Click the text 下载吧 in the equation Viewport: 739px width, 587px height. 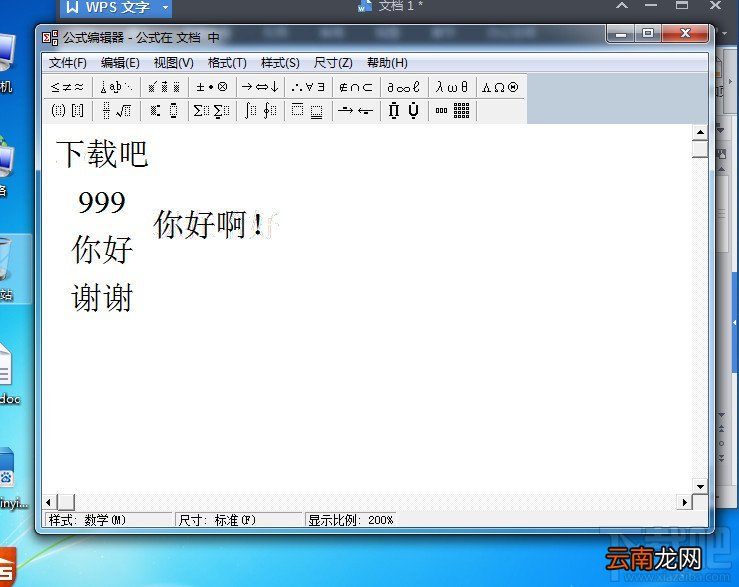(102, 154)
